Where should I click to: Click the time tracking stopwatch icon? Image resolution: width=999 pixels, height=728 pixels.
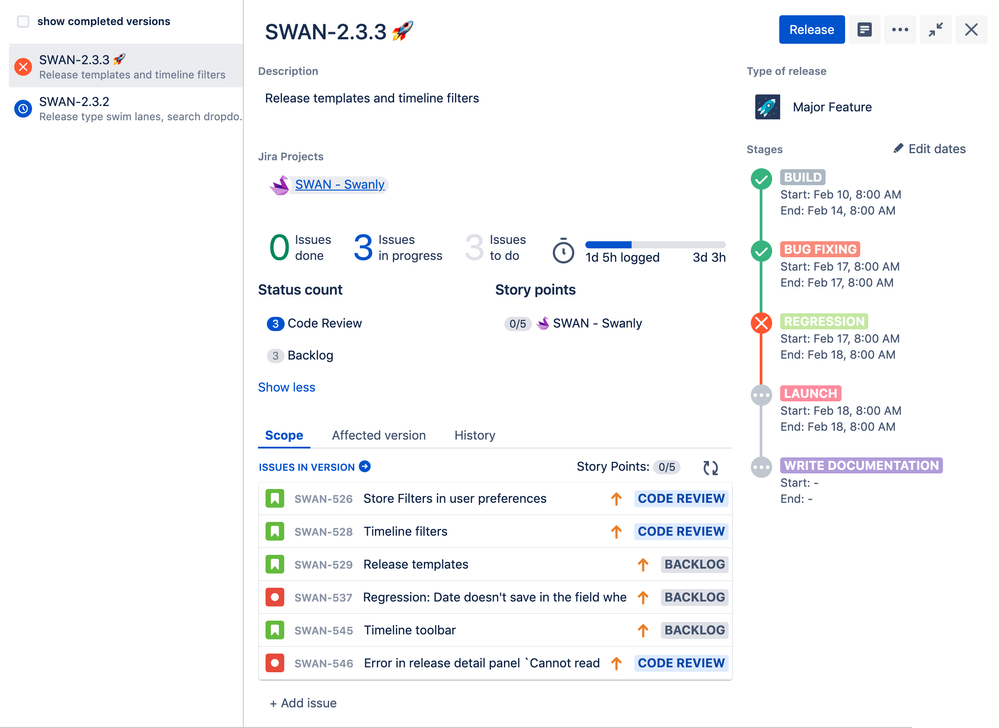tap(563, 250)
